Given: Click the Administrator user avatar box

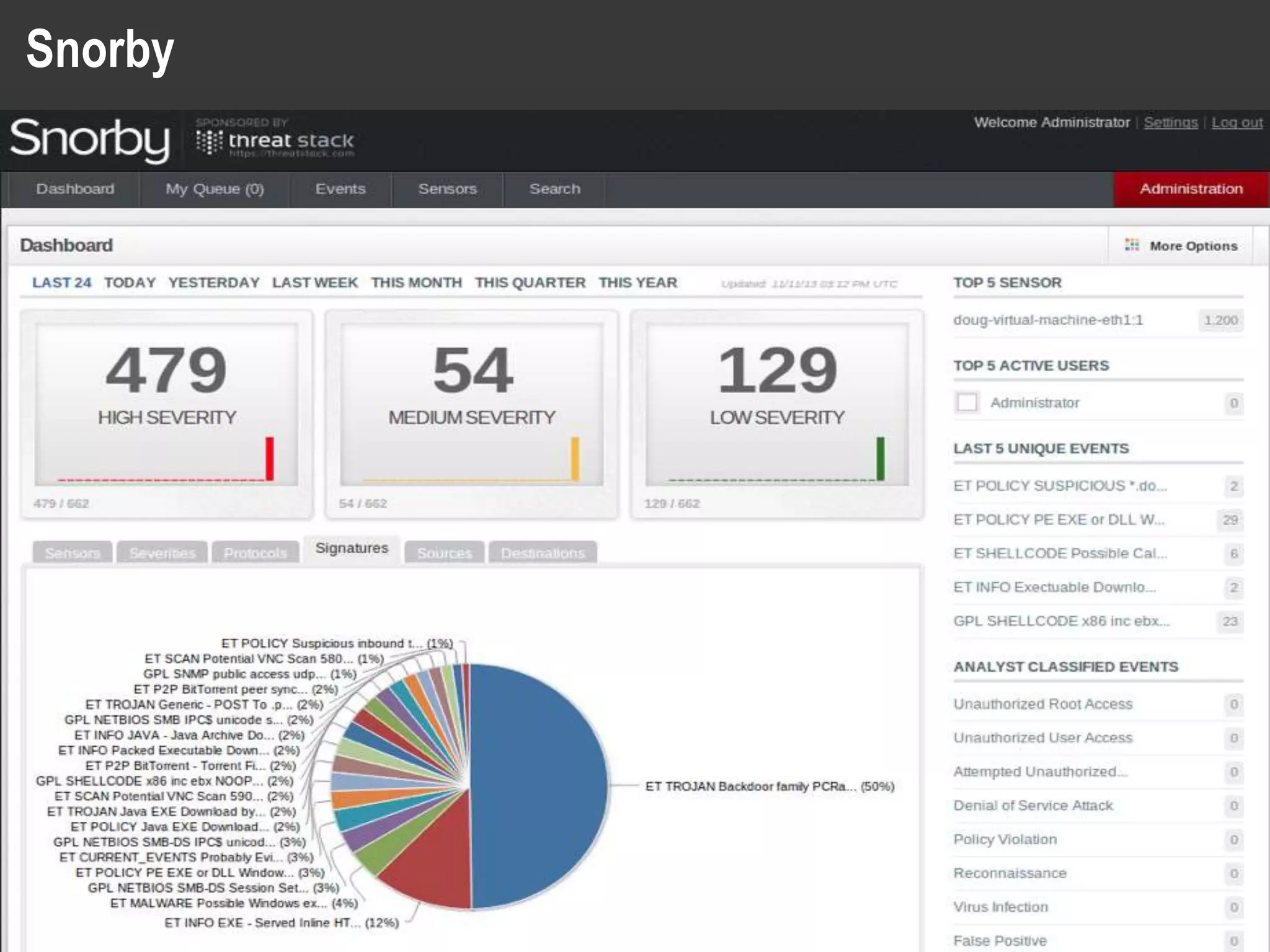Looking at the screenshot, I should 967,403.
